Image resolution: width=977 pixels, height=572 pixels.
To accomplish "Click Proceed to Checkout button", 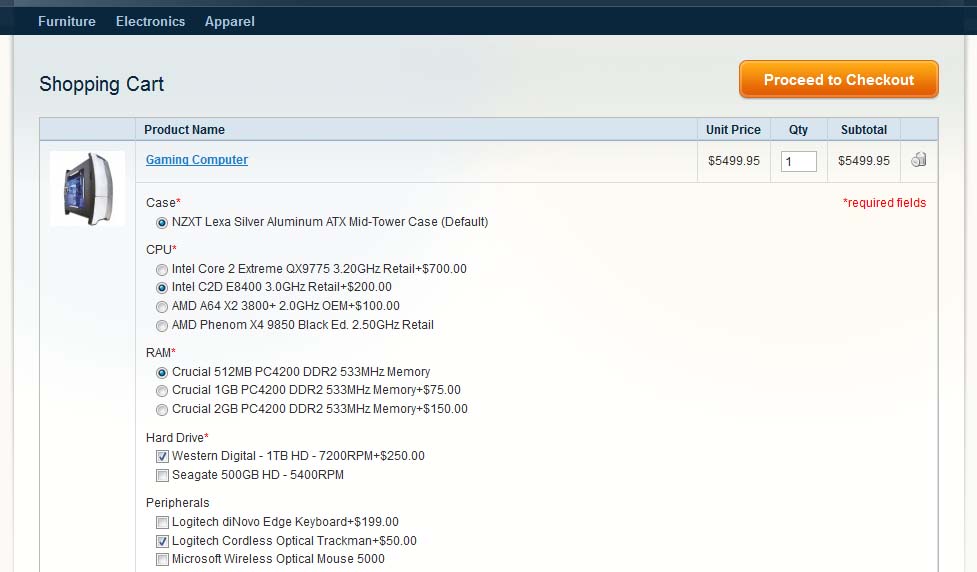I will pos(839,80).
